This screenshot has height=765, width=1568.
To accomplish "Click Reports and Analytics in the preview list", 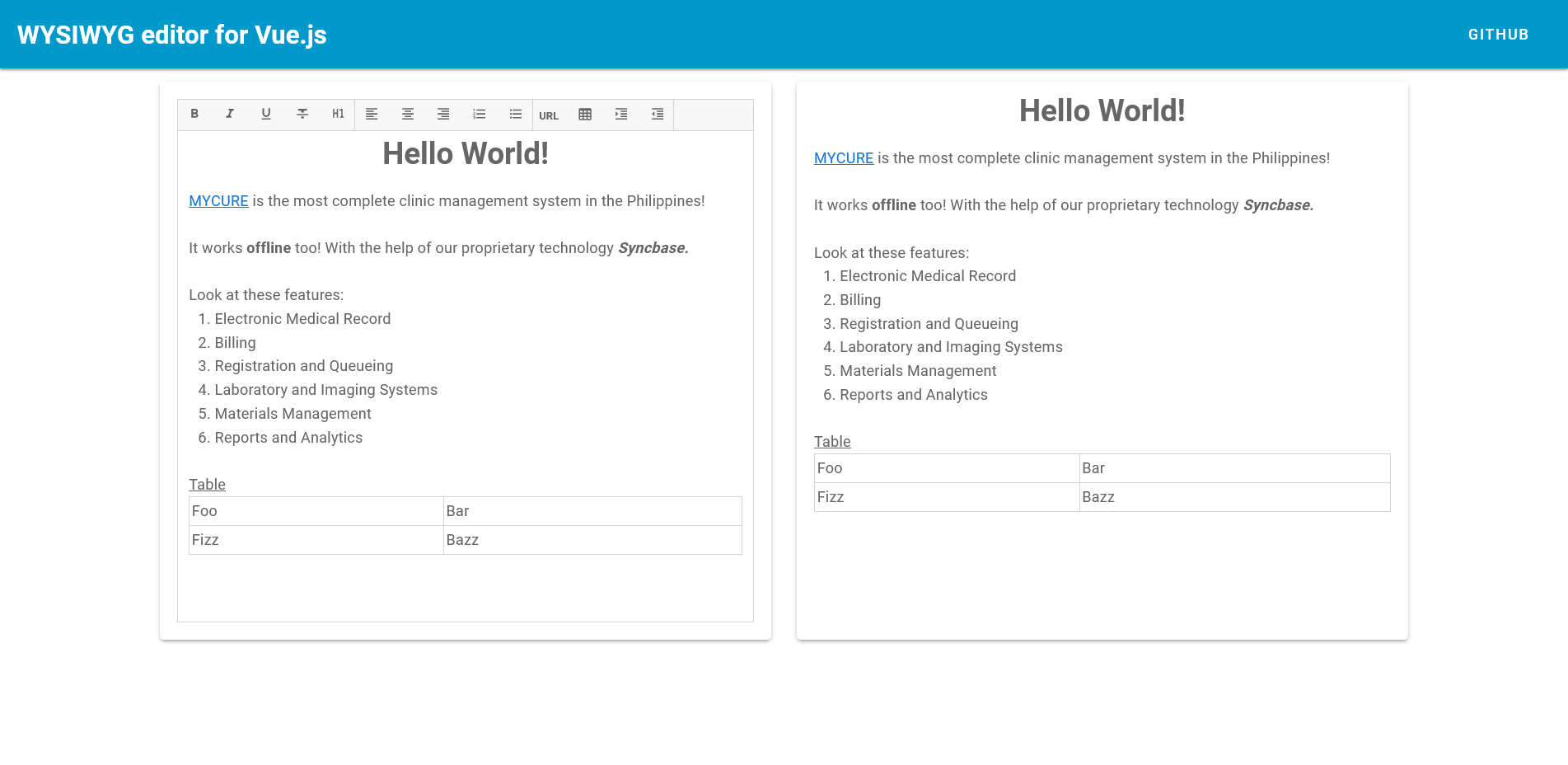I will pyautogui.click(x=914, y=395).
